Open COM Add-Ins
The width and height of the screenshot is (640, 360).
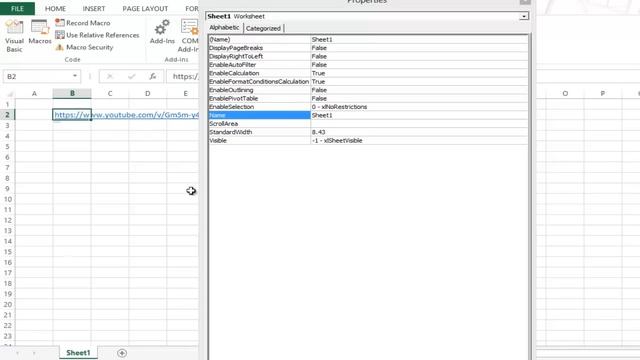pos(189,36)
